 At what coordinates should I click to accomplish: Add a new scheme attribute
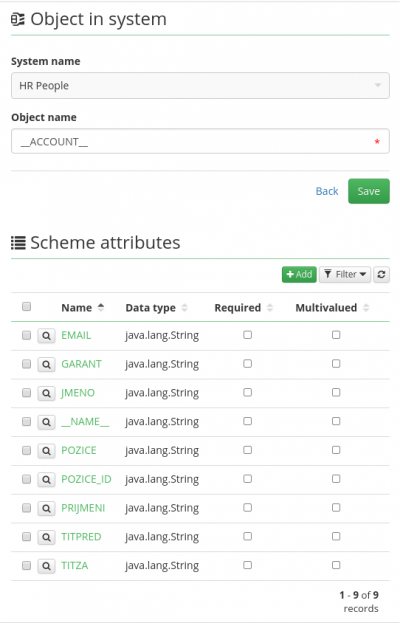[x=299, y=275]
